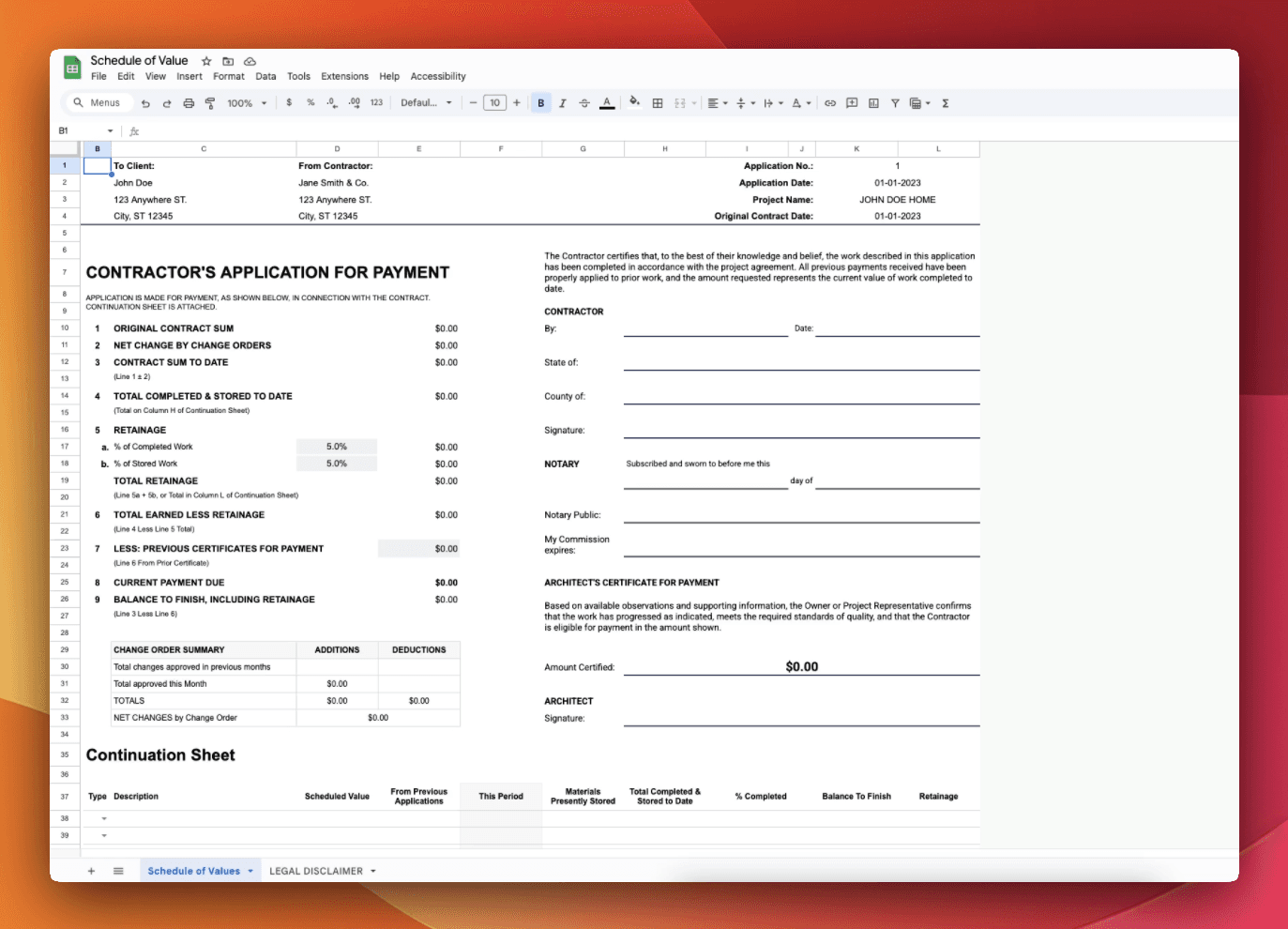The height and width of the screenshot is (929, 1288).
Task: Open more number formats (123)
Action: pos(376,103)
